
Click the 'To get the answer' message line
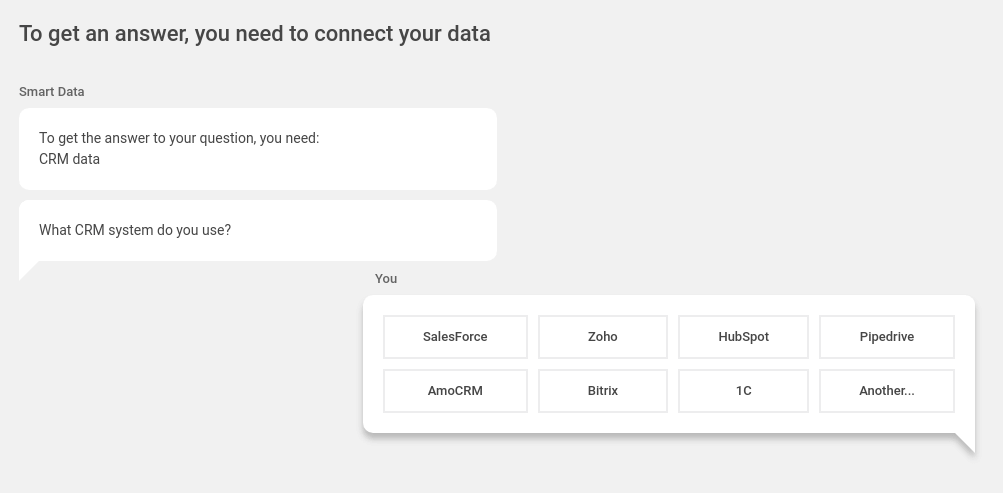click(x=179, y=138)
